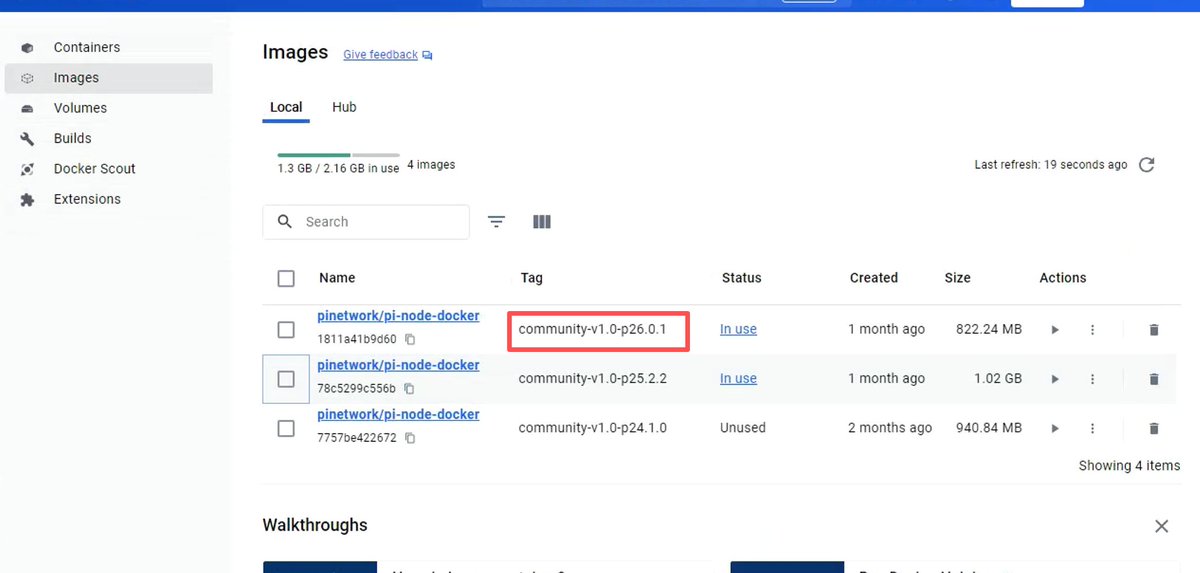1200x573 pixels.
Task: Click the search magnifier icon
Action: click(x=285, y=222)
